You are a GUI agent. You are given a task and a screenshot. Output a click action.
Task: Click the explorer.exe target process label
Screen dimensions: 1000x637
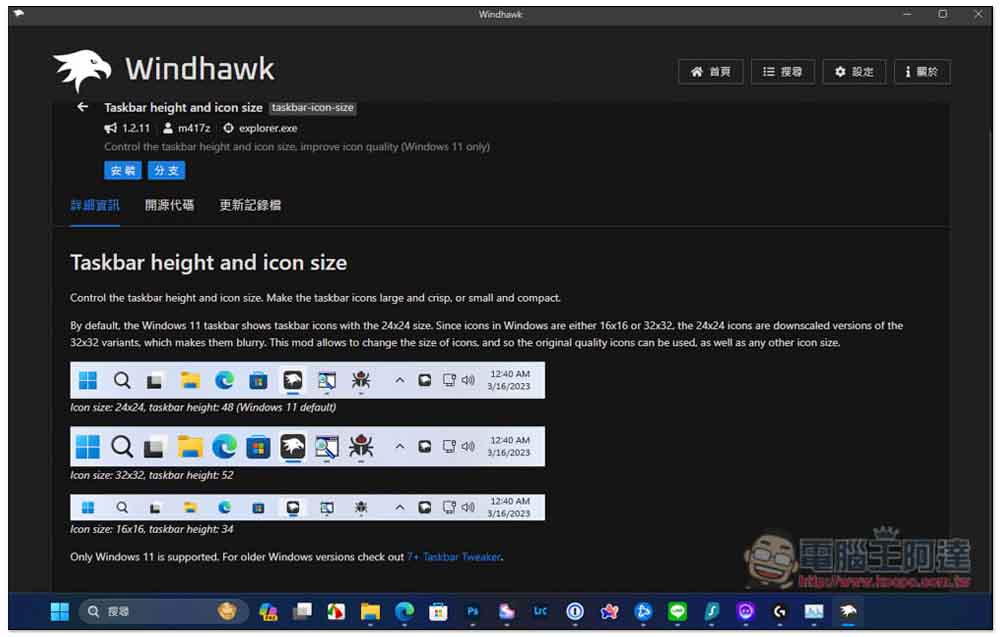pyautogui.click(x=268, y=128)
